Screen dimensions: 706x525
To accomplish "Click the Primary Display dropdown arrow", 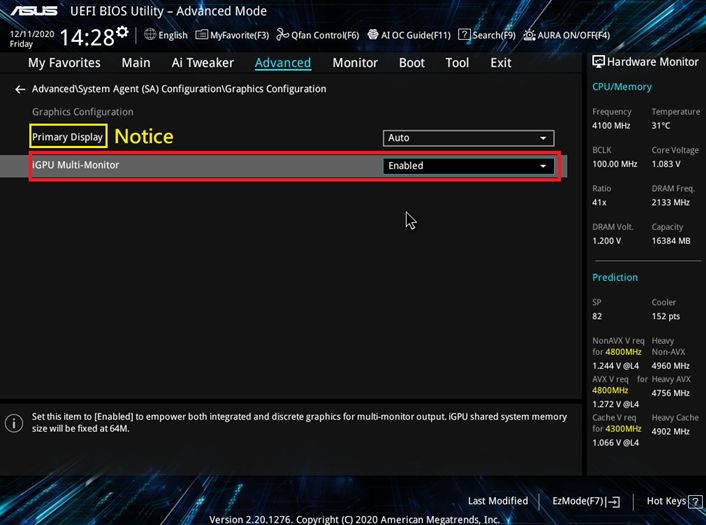I will point(543,138).
